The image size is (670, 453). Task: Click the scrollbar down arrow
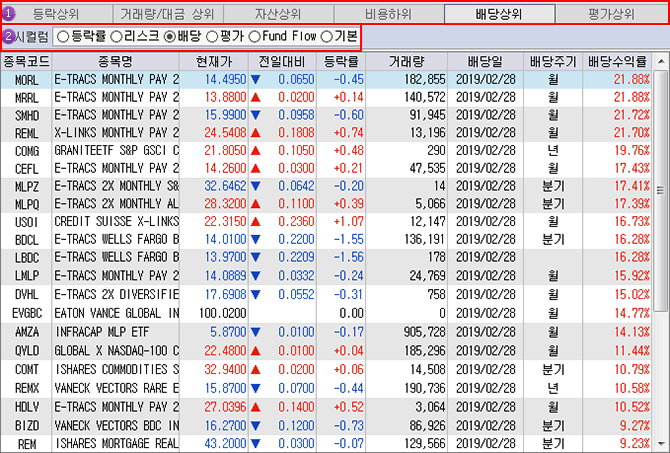661,444
